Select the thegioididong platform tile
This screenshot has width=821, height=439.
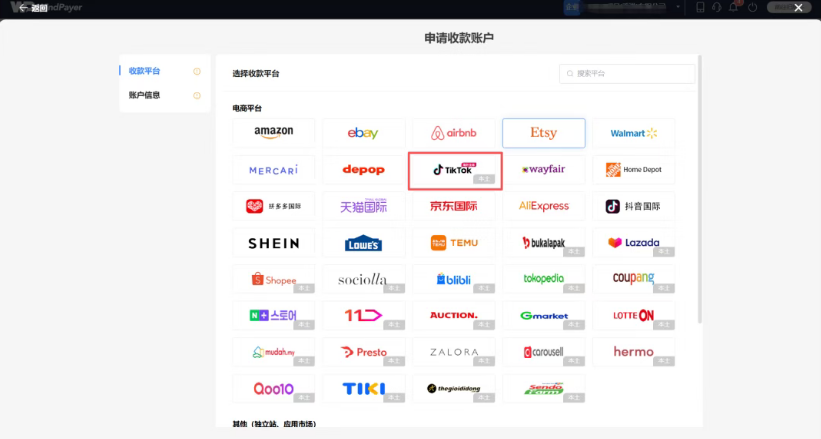tap(453, 389)
